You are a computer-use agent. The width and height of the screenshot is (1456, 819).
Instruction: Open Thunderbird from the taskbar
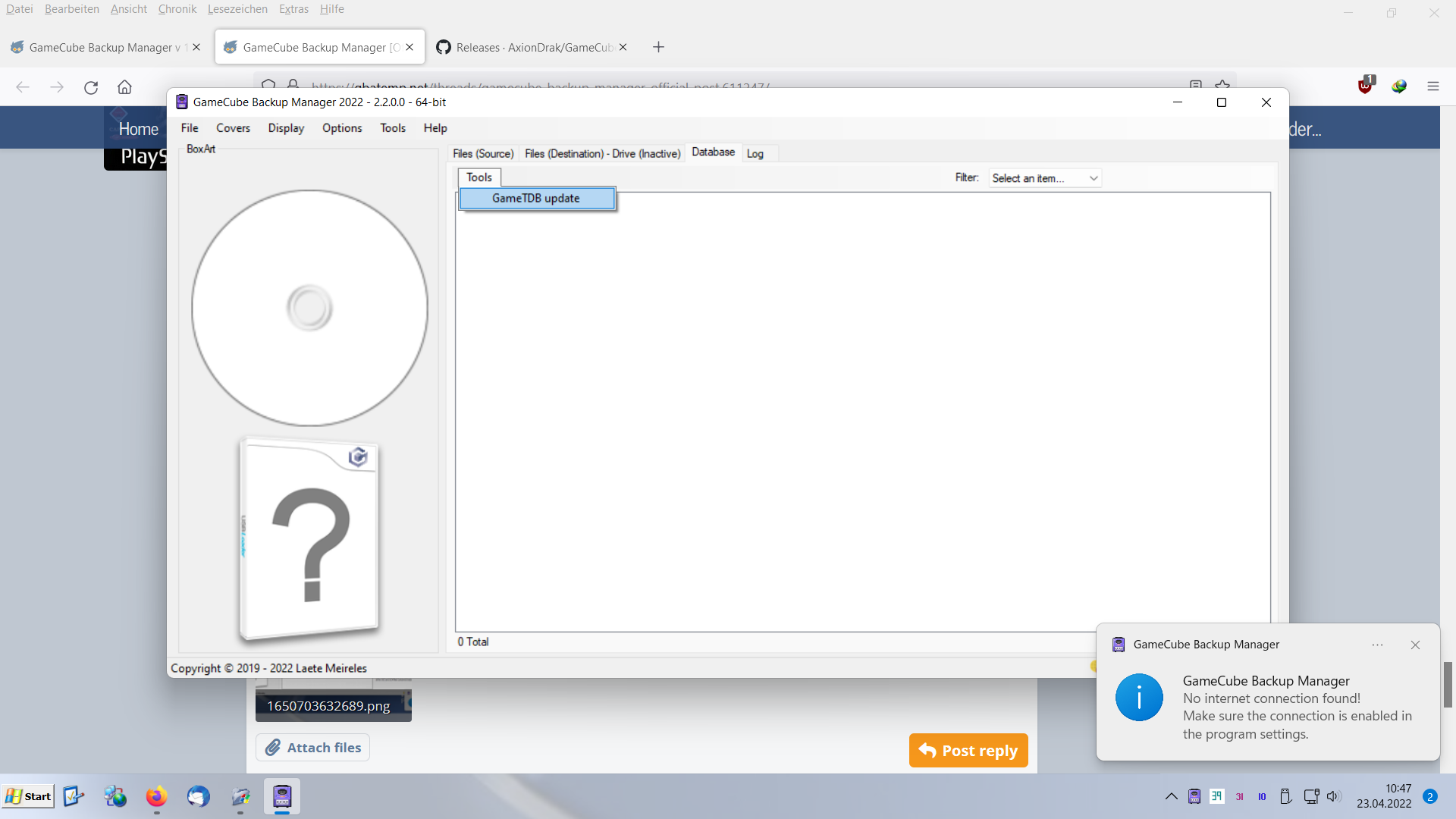tap(199, 796)
